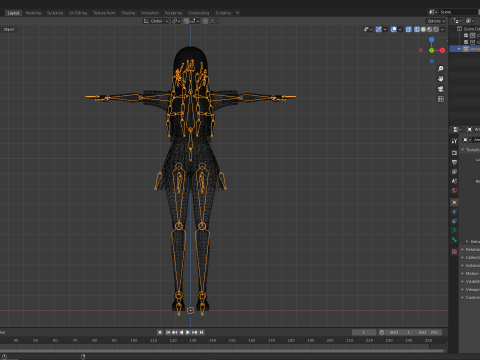Click the red X axis gizmo ball
The height and width of the screenshot is (360, 480).
coord(442,50)
